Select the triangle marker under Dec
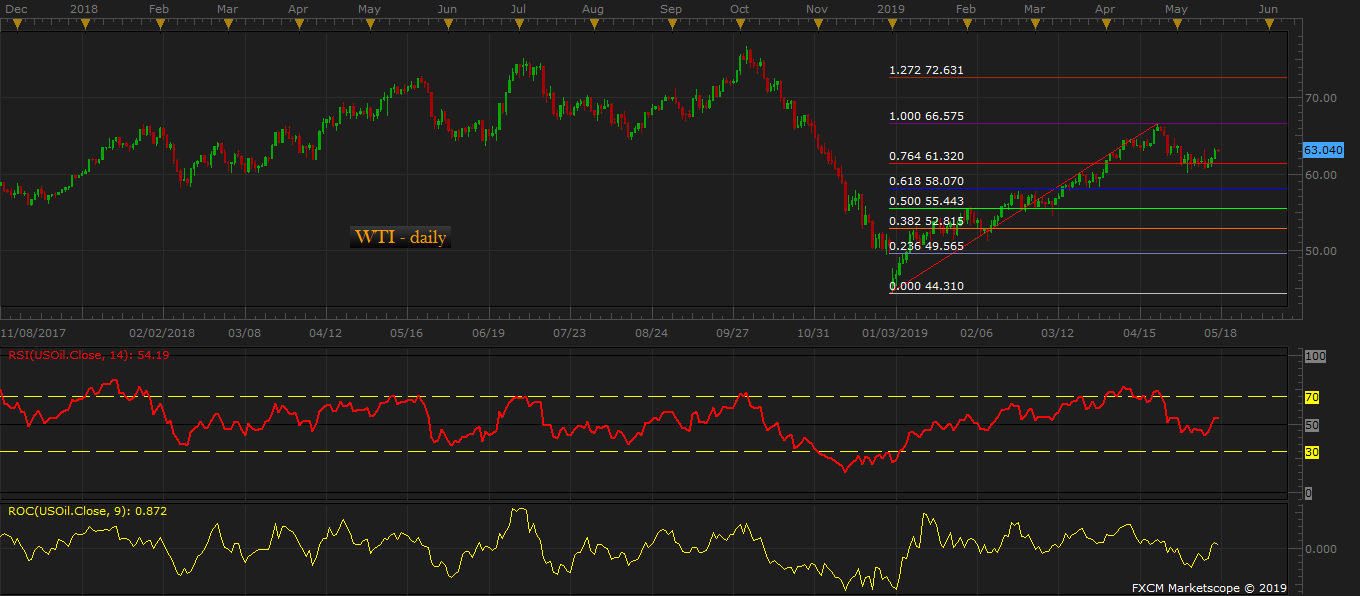Image resolution: width=1360 pixels, height=596 pixels. (16, 25)
